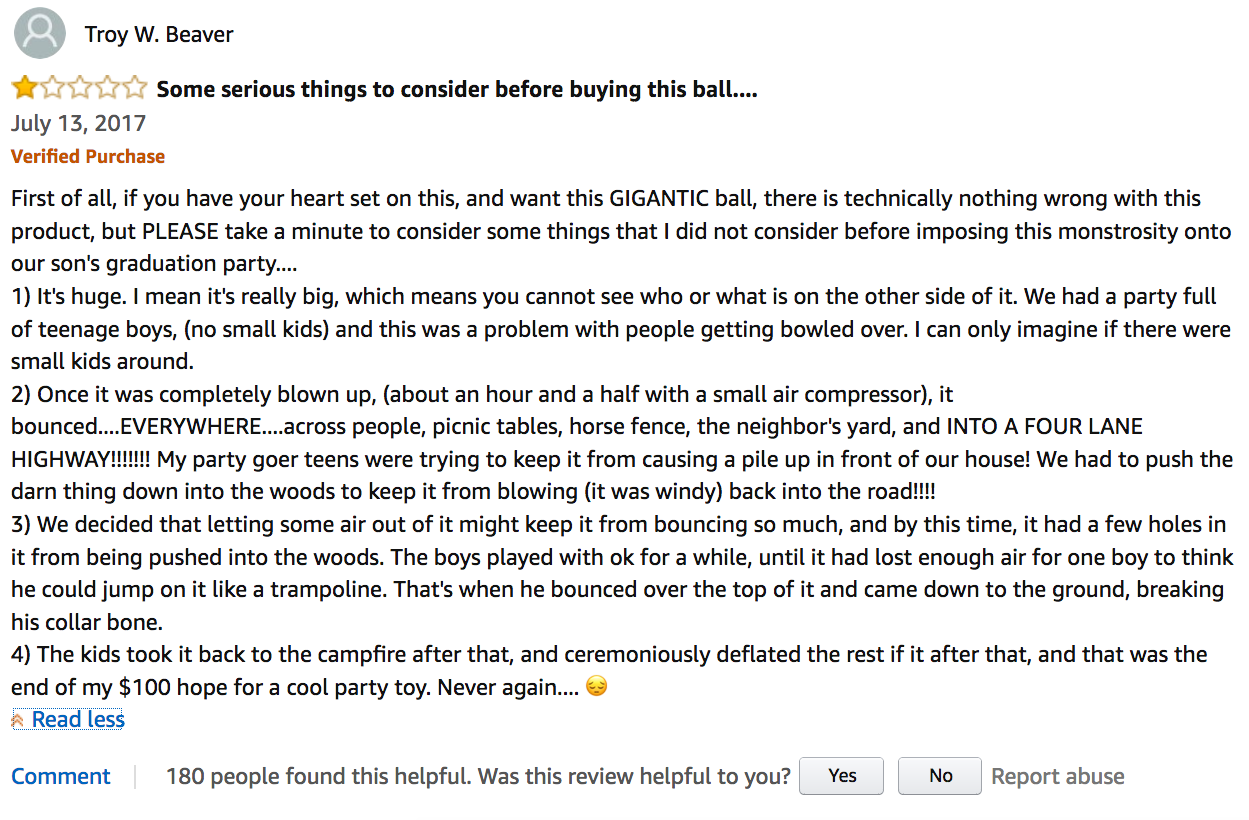This screenshot has width=1249, height=820.
Task: Click the third empty rating star
Action: tap(79, 89)
